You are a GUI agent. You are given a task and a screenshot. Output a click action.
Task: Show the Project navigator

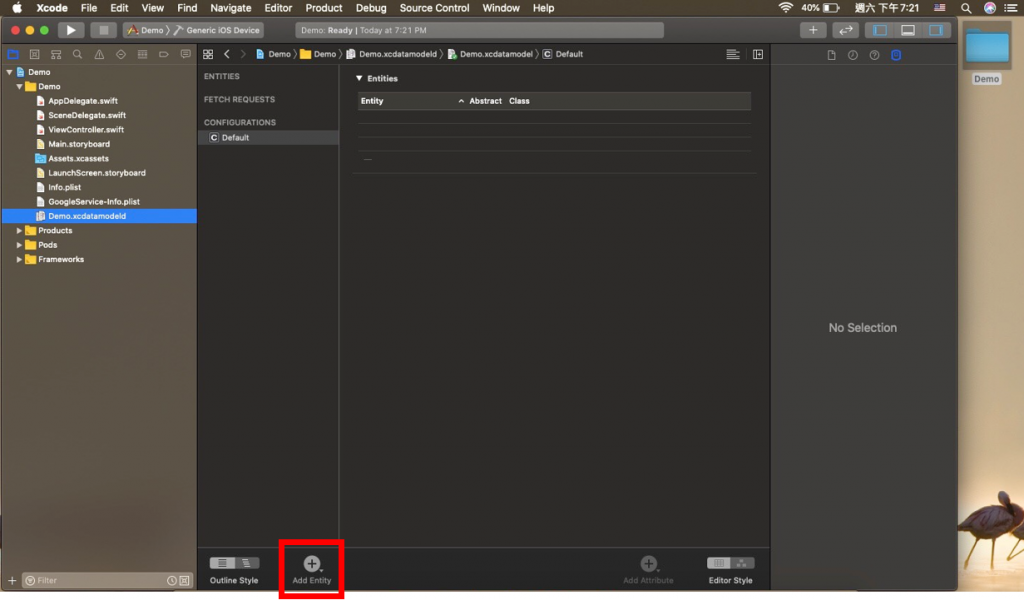point(13,54)
